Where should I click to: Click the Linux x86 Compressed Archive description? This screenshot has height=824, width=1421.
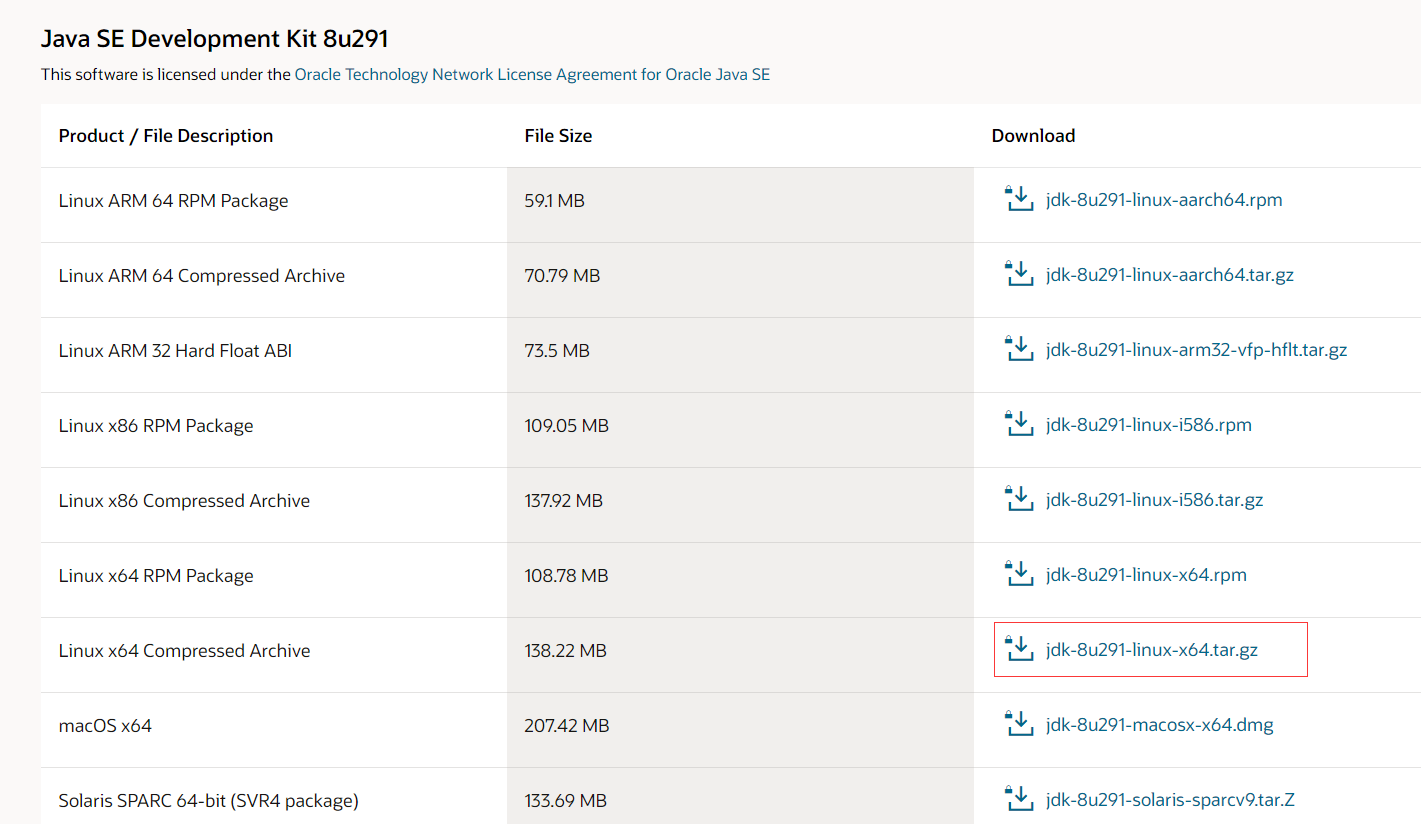(x=184, y=501)
